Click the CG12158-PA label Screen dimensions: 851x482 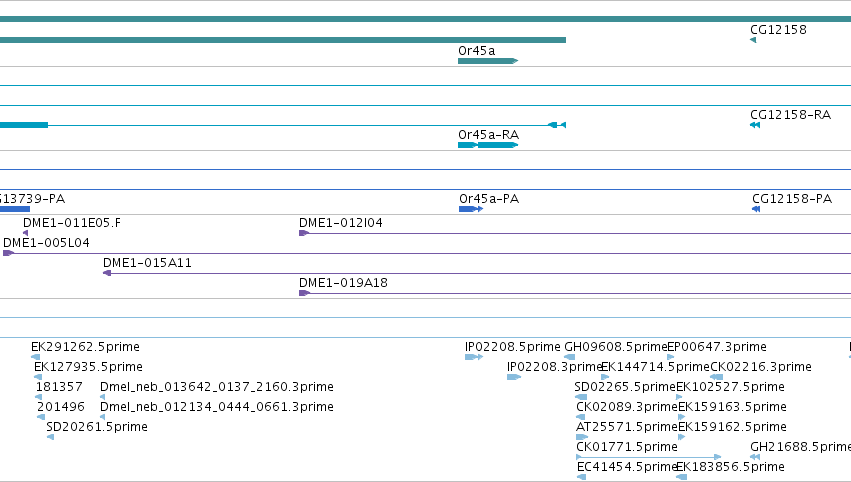tap(792, 199)
